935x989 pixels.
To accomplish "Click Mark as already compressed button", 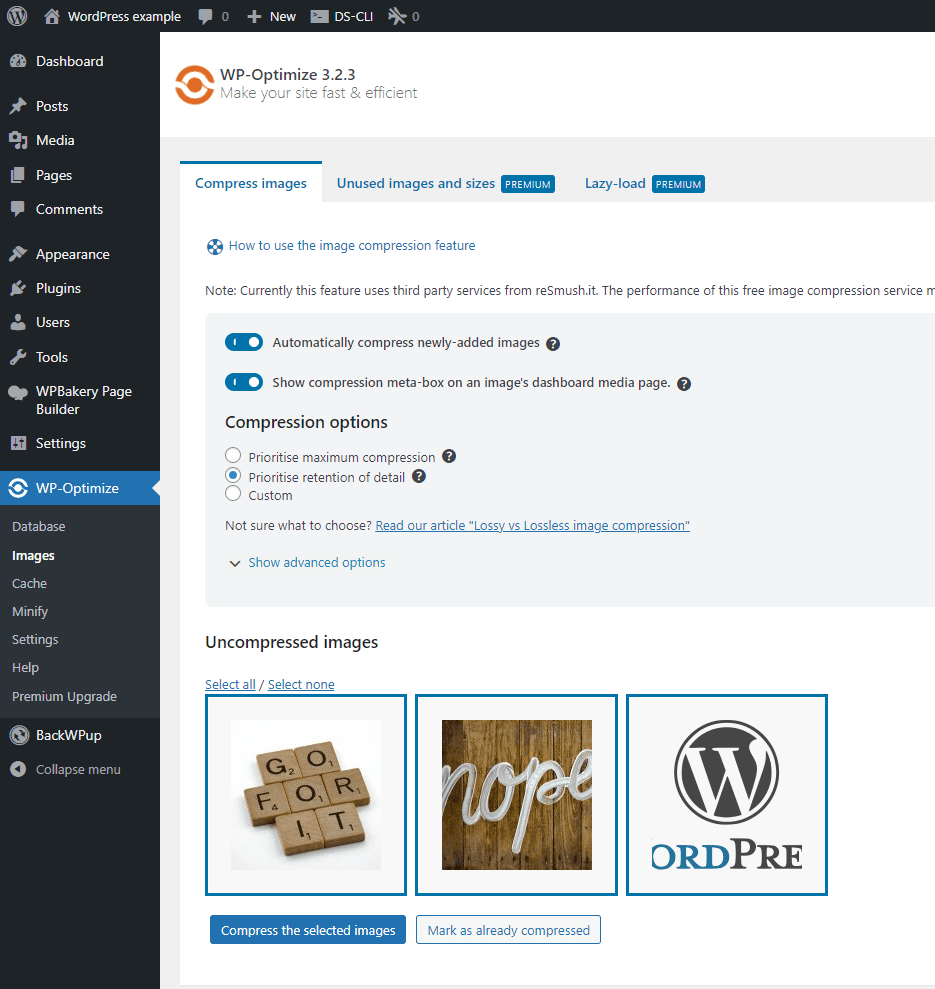I will click(509, 930).
